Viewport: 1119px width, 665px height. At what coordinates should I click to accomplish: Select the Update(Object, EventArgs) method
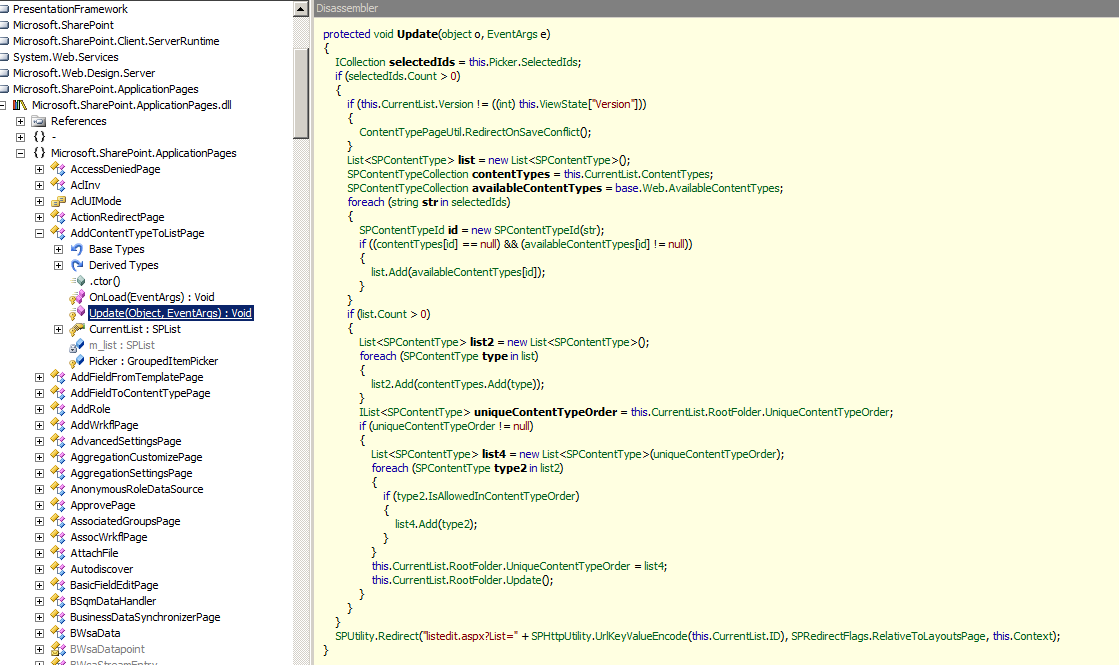[x=171, y=313]
